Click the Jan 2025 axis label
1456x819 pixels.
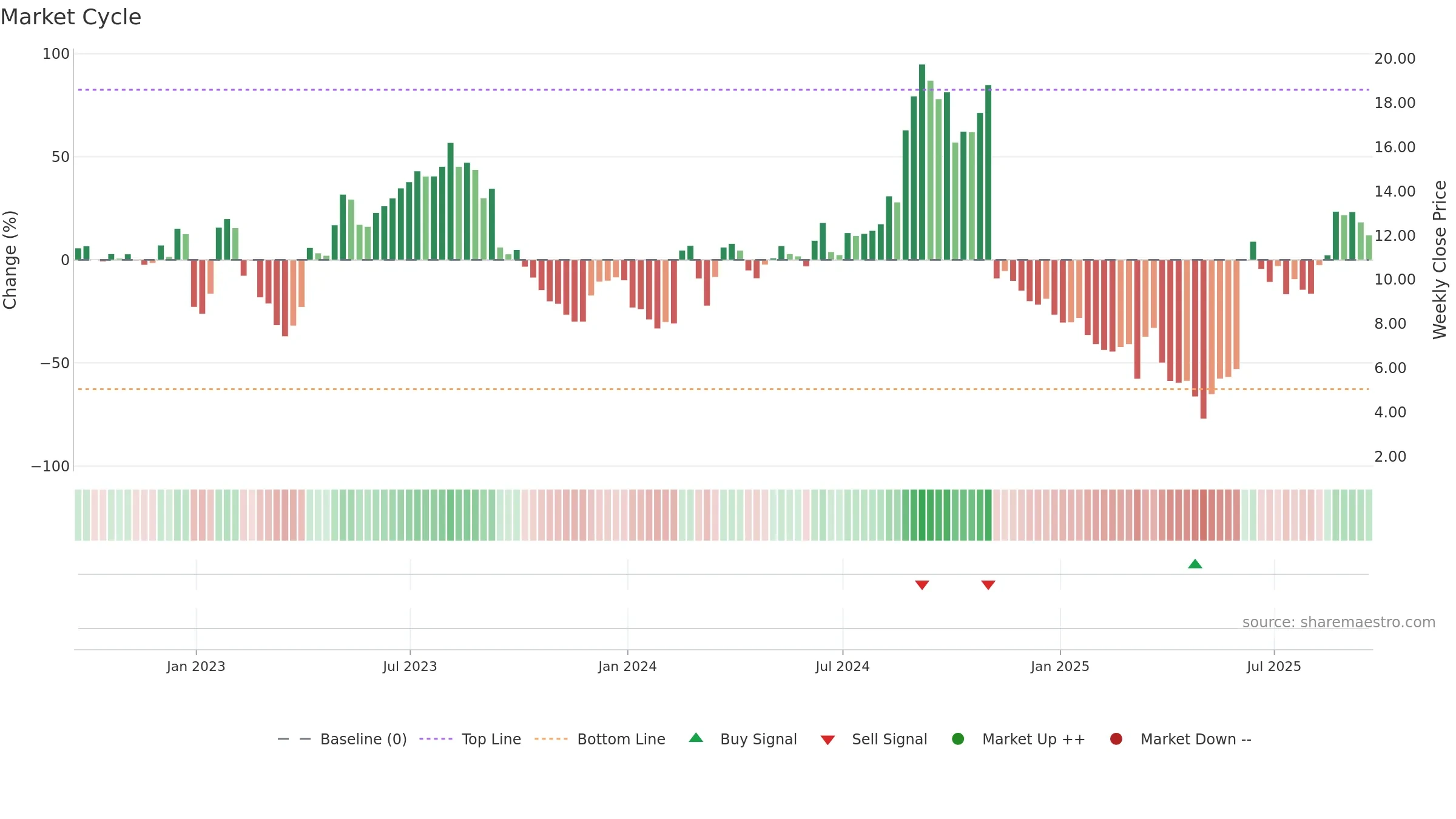1060,667
